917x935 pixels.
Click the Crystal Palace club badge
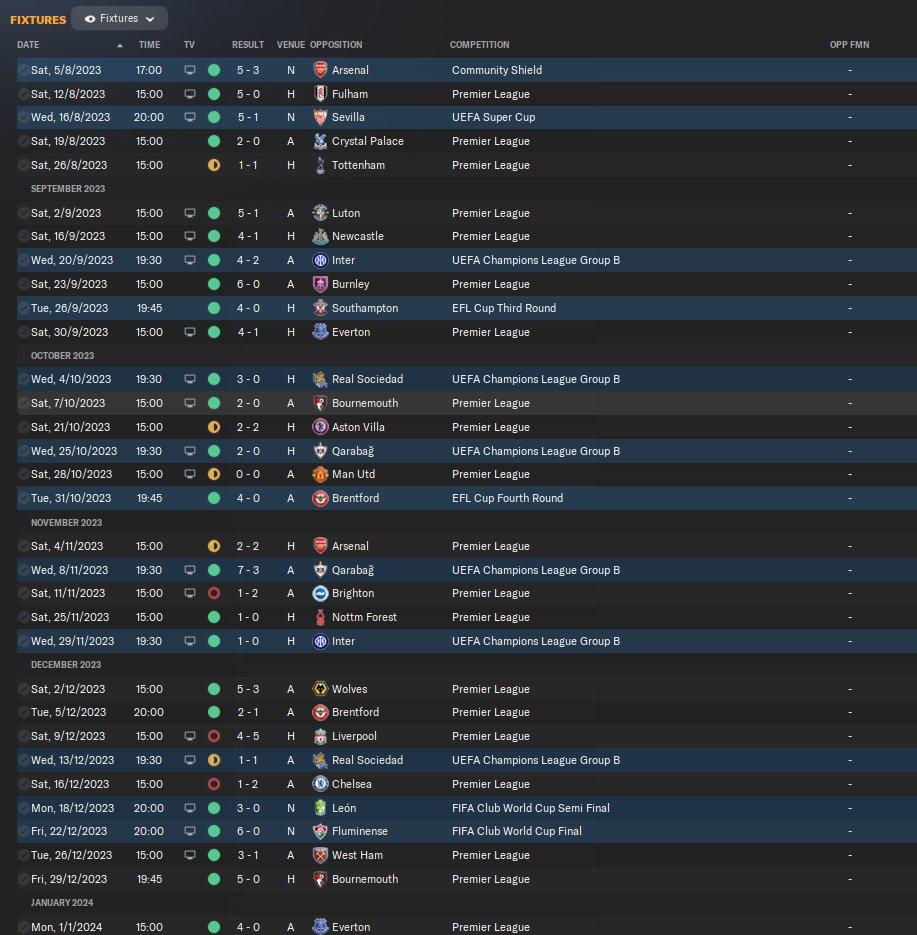pyautogui.click(x=320, y=141)
